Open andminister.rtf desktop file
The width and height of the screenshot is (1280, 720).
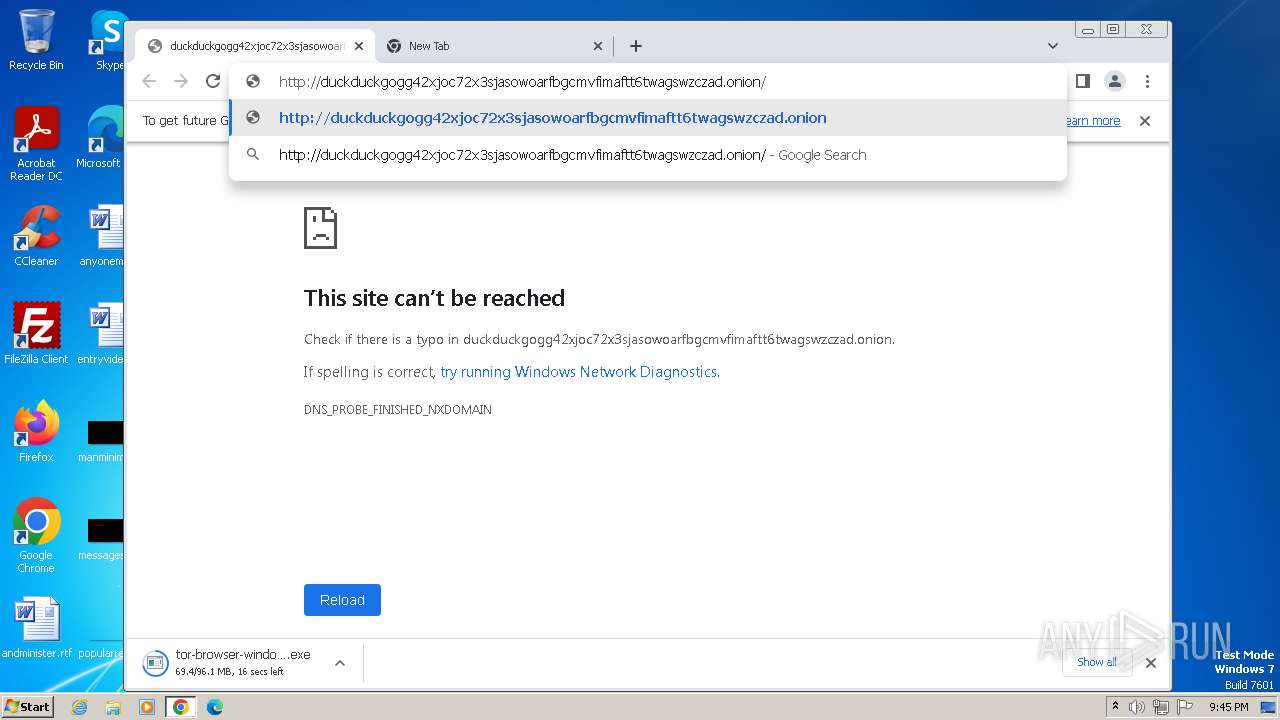tap(36, 628)
